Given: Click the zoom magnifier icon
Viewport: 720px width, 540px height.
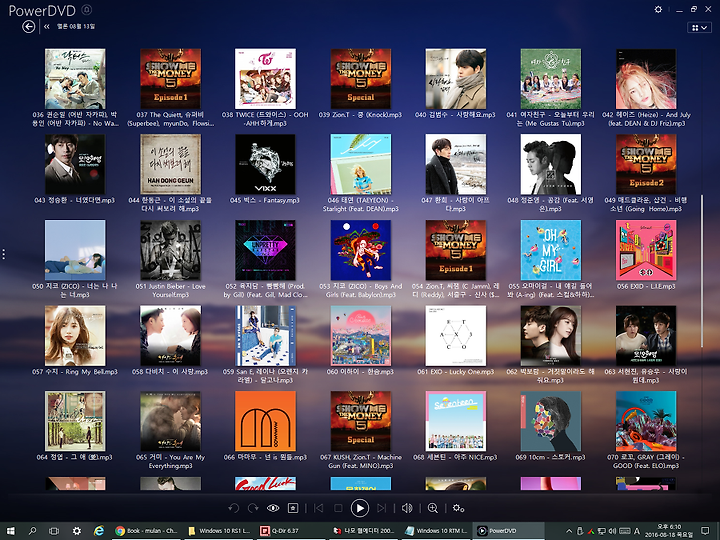Looking at the screenshot, I should pyautogui.click(x=433, y=508).
